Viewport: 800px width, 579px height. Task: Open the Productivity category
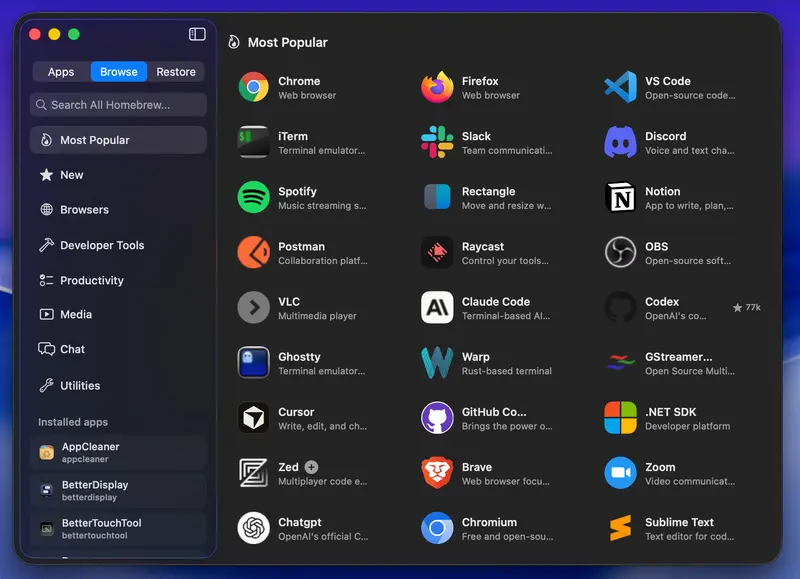coord(118,281)
